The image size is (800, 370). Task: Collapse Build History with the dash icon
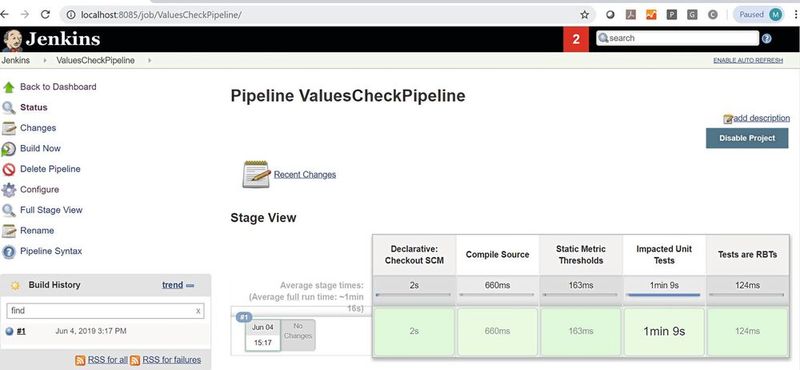tap(190, 286)
